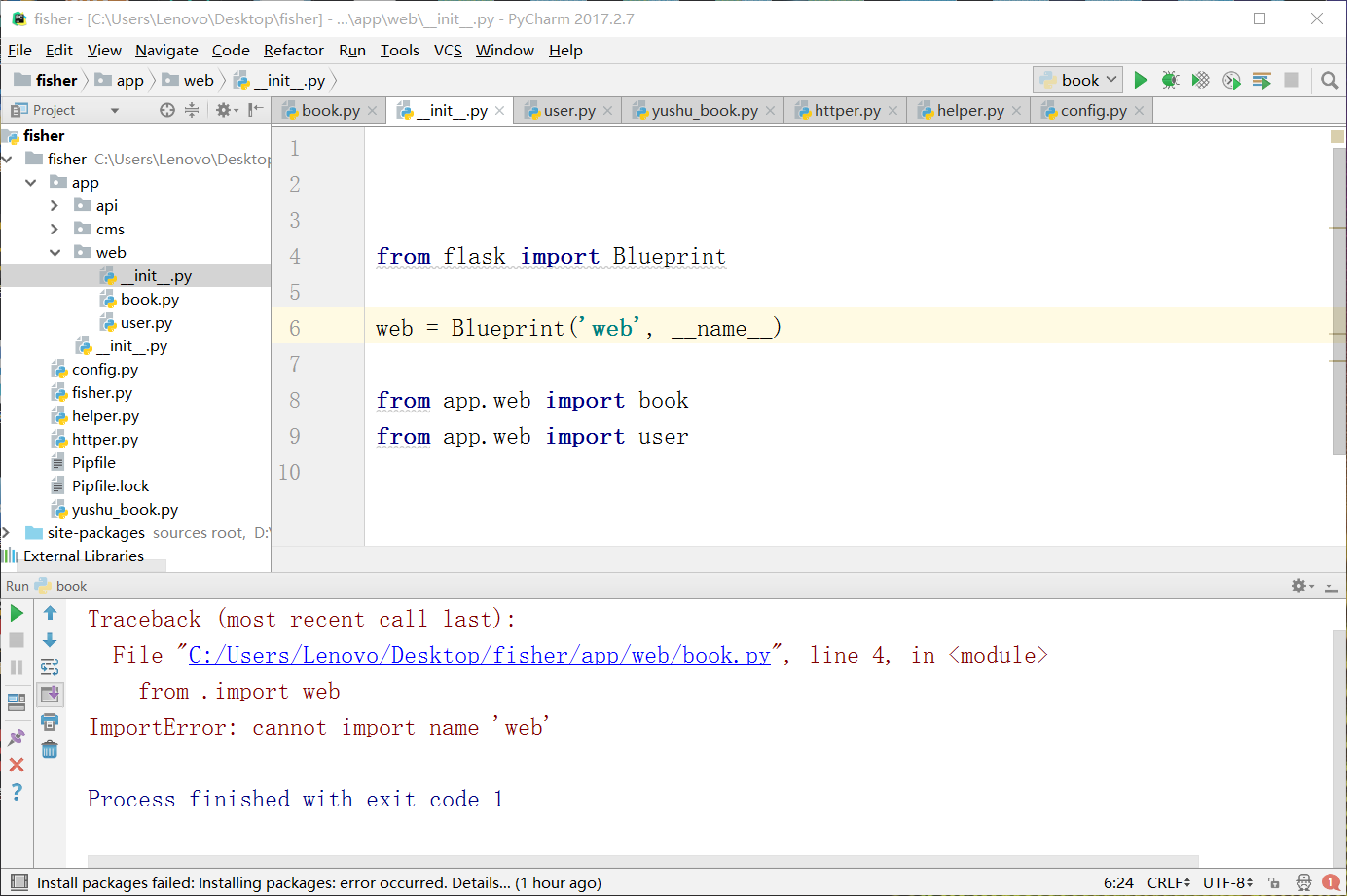The width and height of the screenshot is (1347, 896).
Task: Restore layout in Run panel
Action: pyautogui.click(x=17, y=701)
